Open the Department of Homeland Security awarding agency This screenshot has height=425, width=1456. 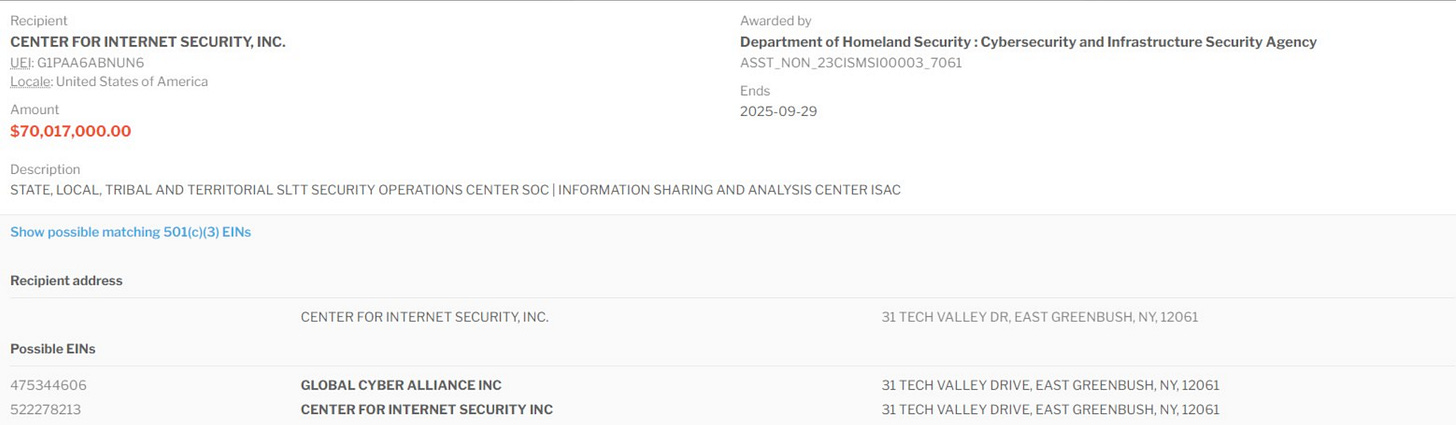tap(1028, 42)
